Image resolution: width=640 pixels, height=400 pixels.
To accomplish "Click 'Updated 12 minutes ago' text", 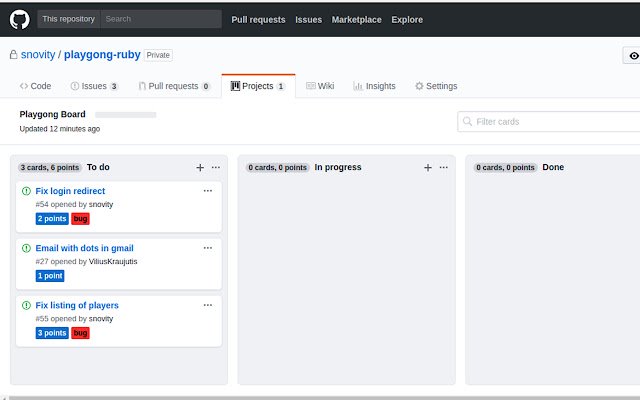I will tap(60, 129).
